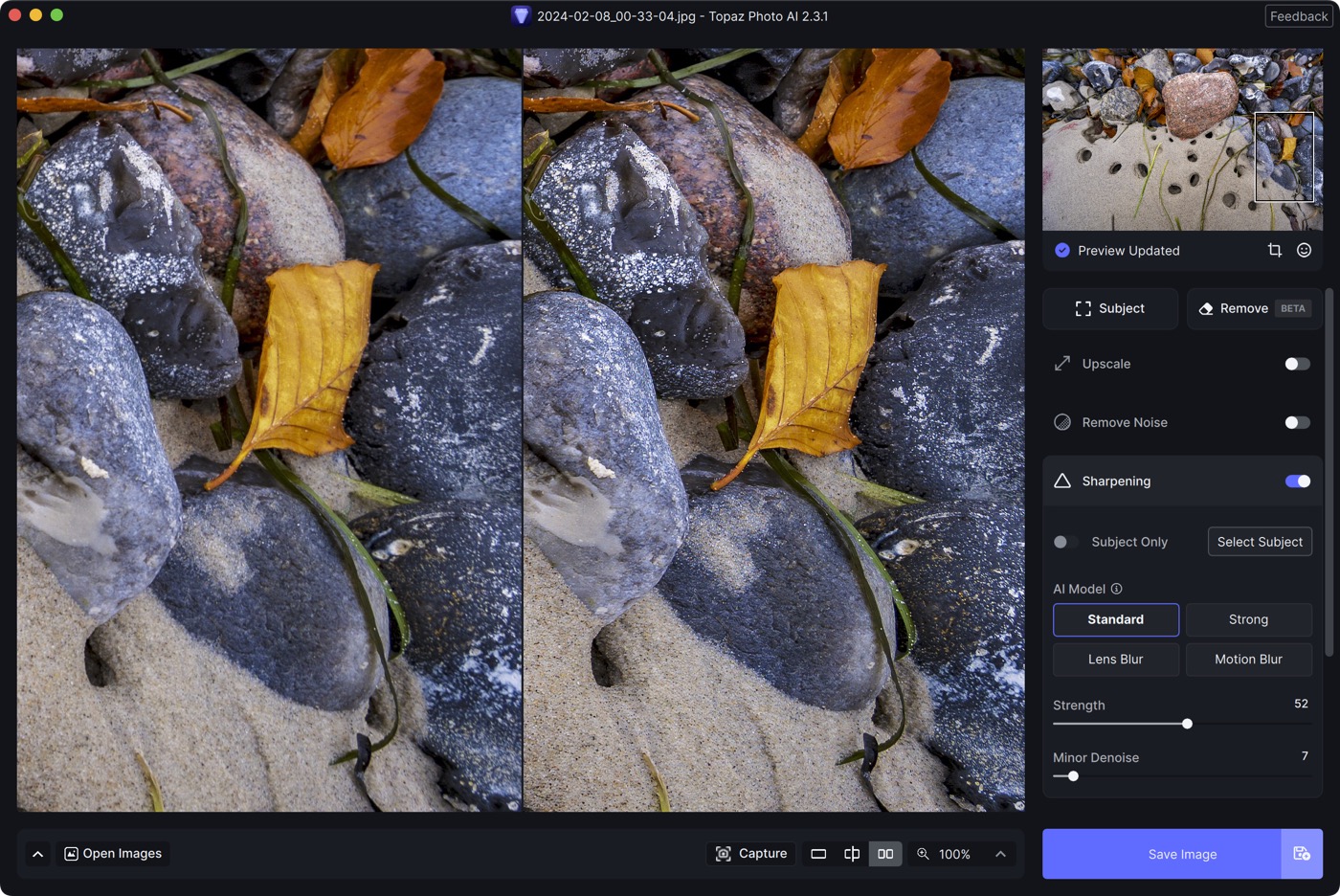Click the 100% zoom value
Viewport: 1340px width, 896px height.
(954, 854)
